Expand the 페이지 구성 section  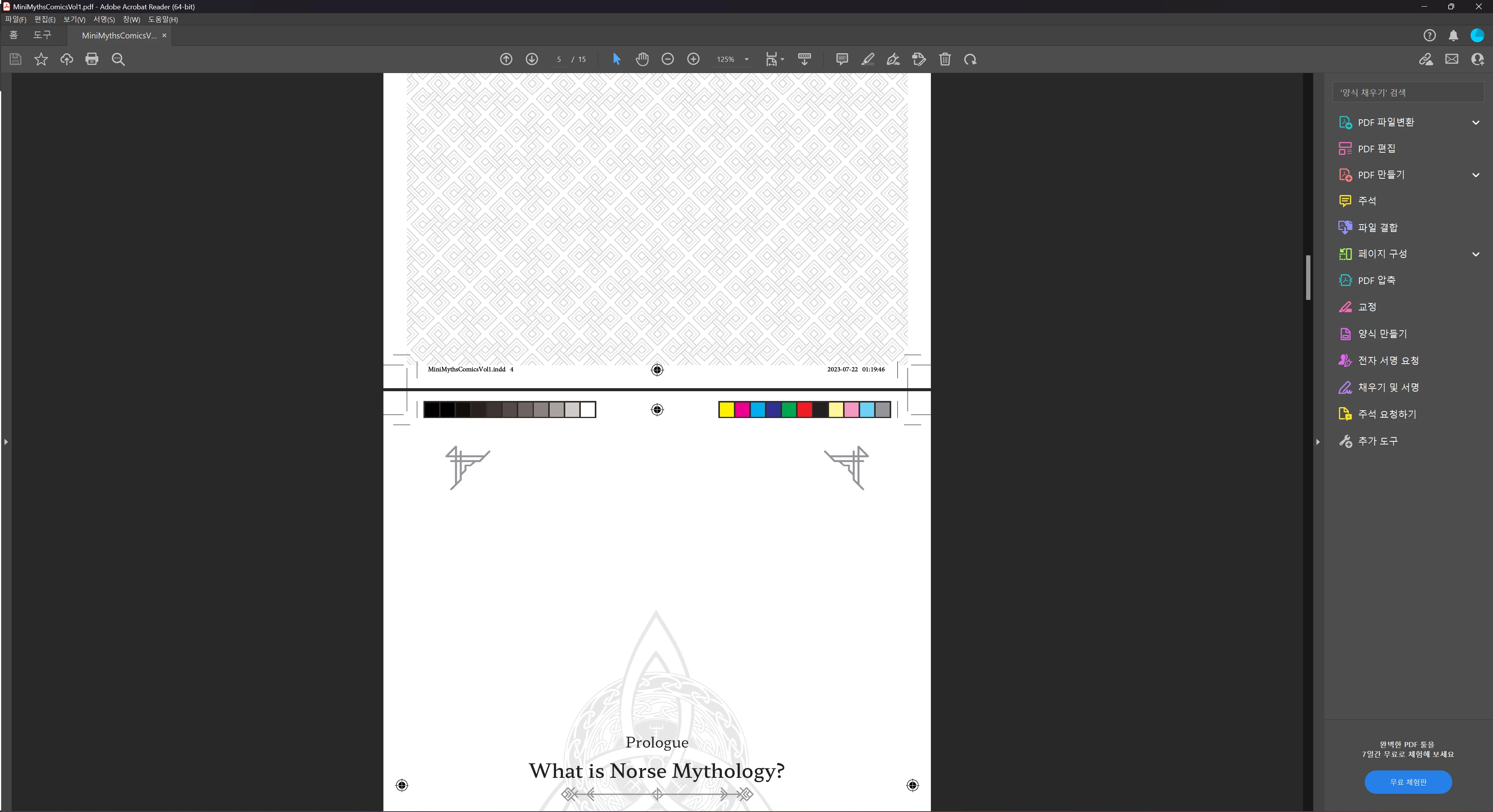(x=1475, y=254)
